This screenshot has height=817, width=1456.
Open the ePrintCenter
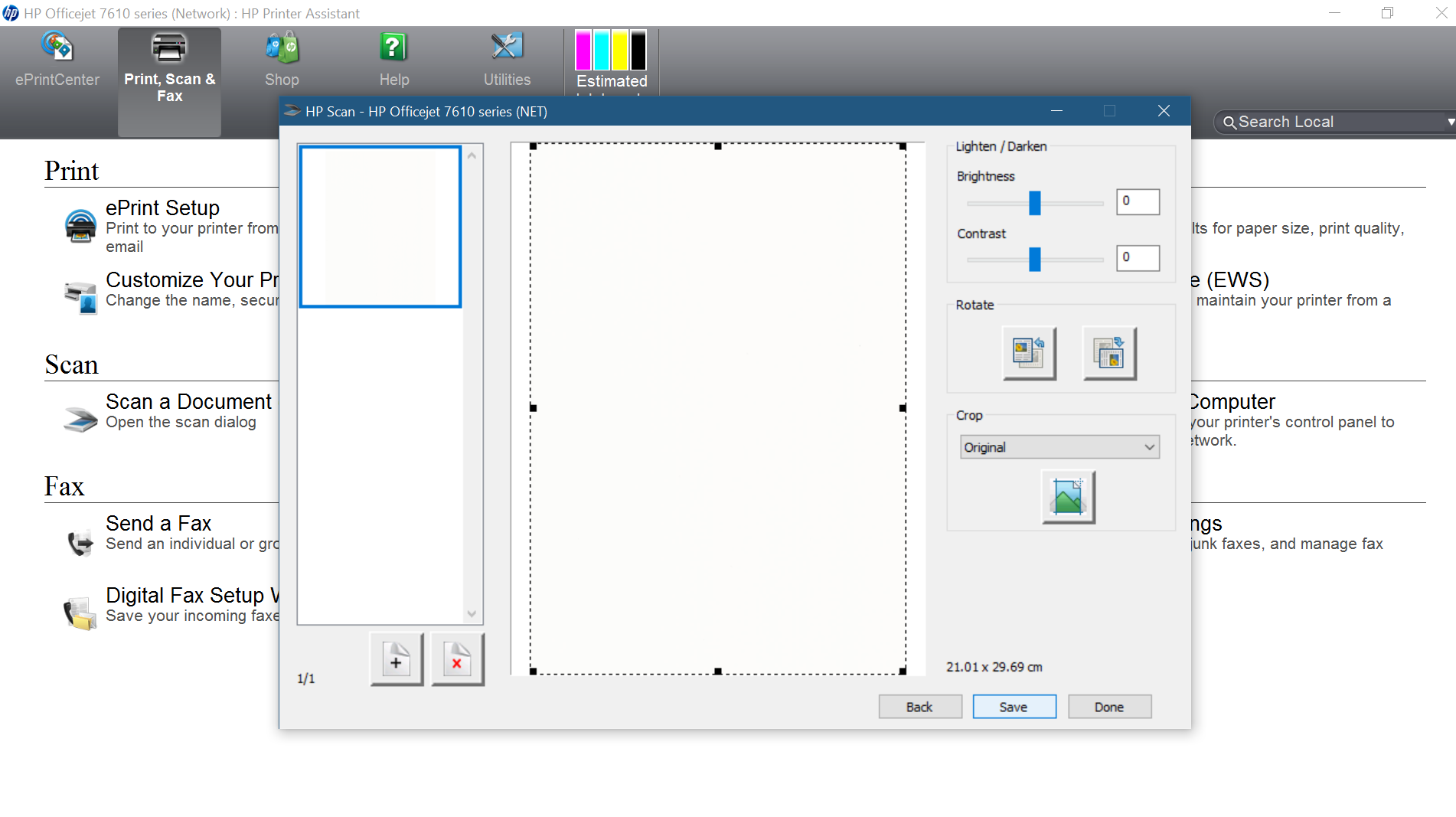[x=54, y=57]
